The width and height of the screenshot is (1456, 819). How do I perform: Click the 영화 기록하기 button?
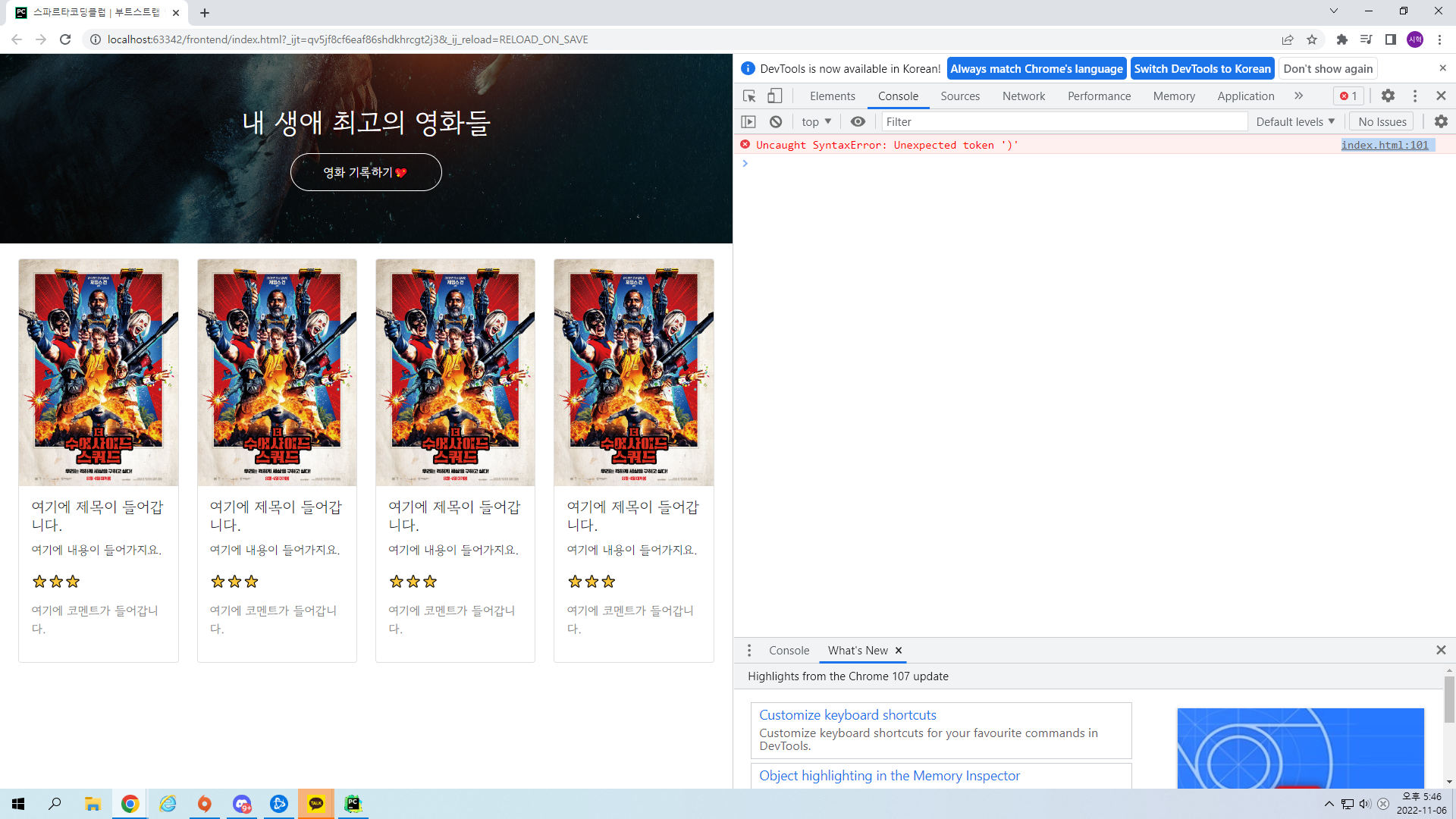[366, 172]
